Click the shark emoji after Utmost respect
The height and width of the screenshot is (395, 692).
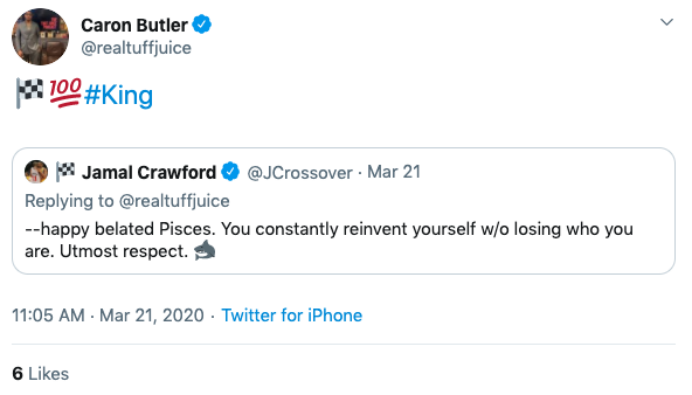[x=205, y=250]
